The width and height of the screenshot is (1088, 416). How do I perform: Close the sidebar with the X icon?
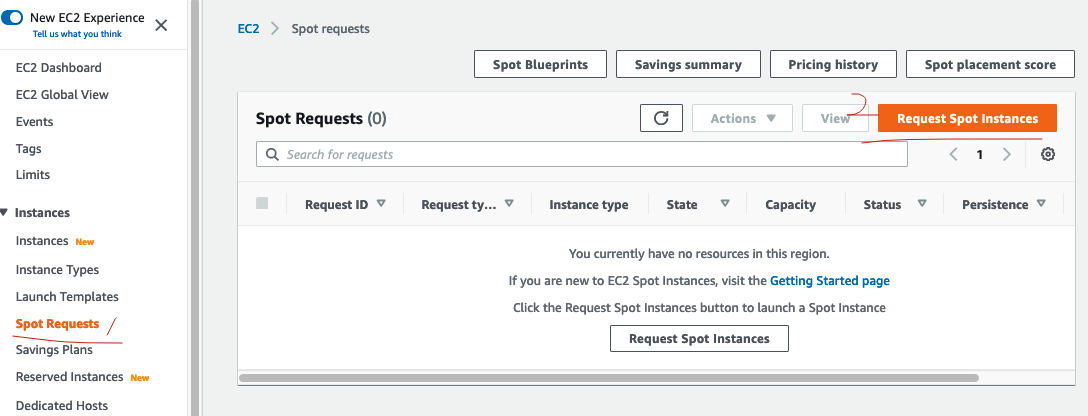161,26
